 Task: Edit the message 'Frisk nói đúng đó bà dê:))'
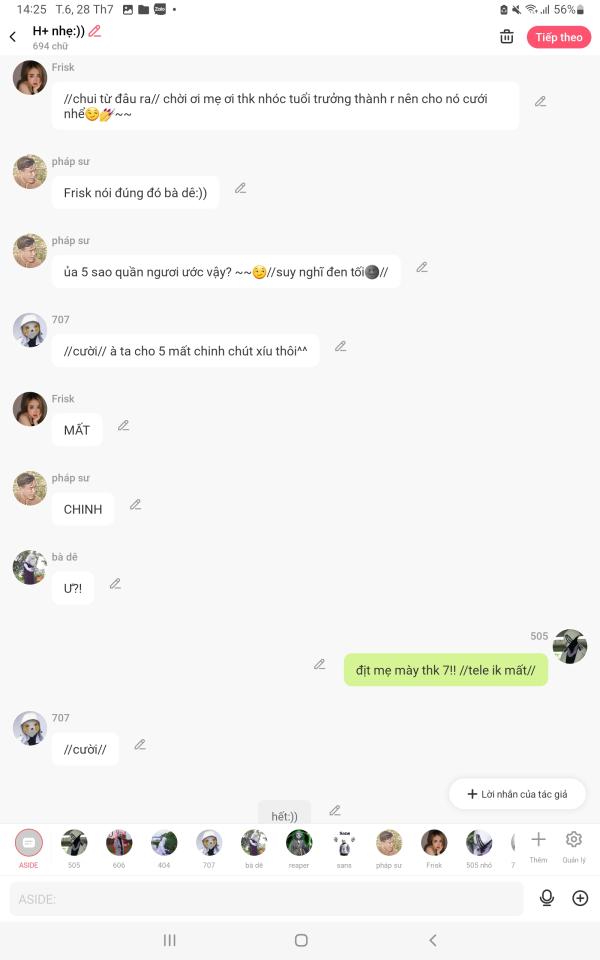tap(241, 188)
